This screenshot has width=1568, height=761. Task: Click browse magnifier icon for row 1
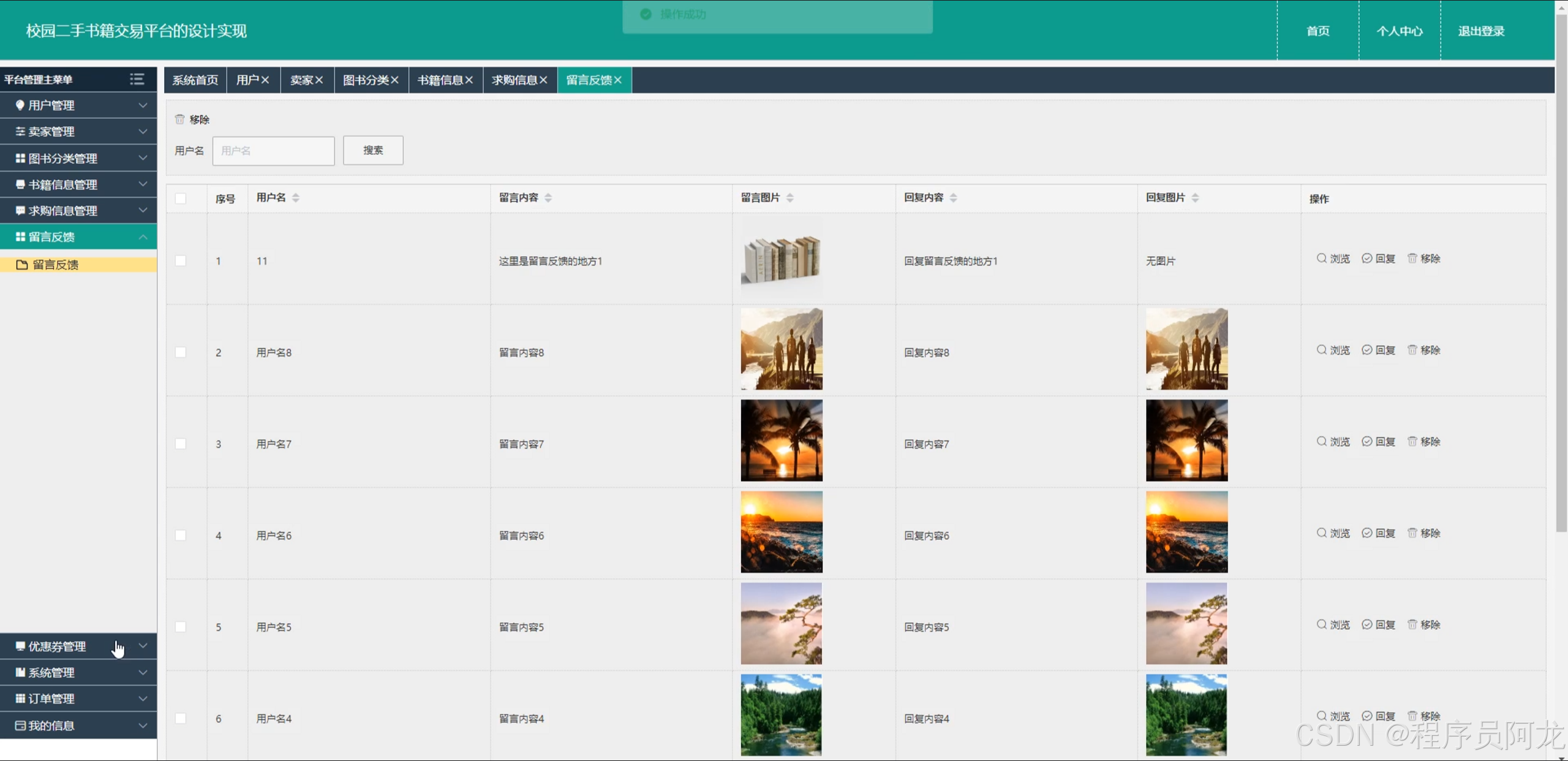[1321, 259]
